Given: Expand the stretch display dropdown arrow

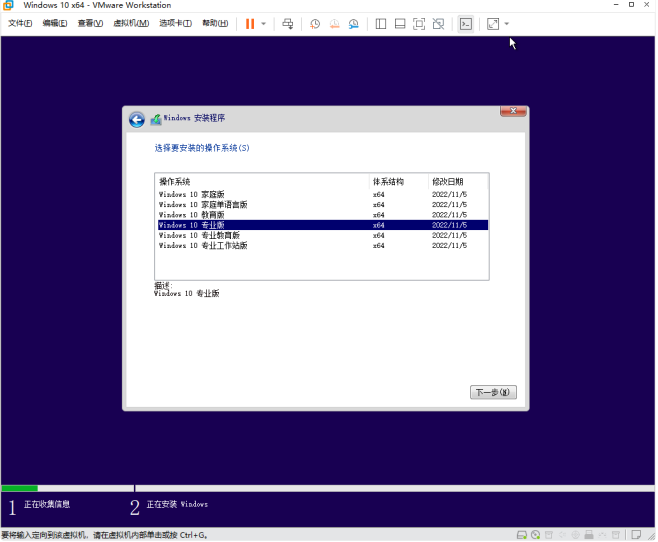Looking at the screenshot, I should coord(507,24).
